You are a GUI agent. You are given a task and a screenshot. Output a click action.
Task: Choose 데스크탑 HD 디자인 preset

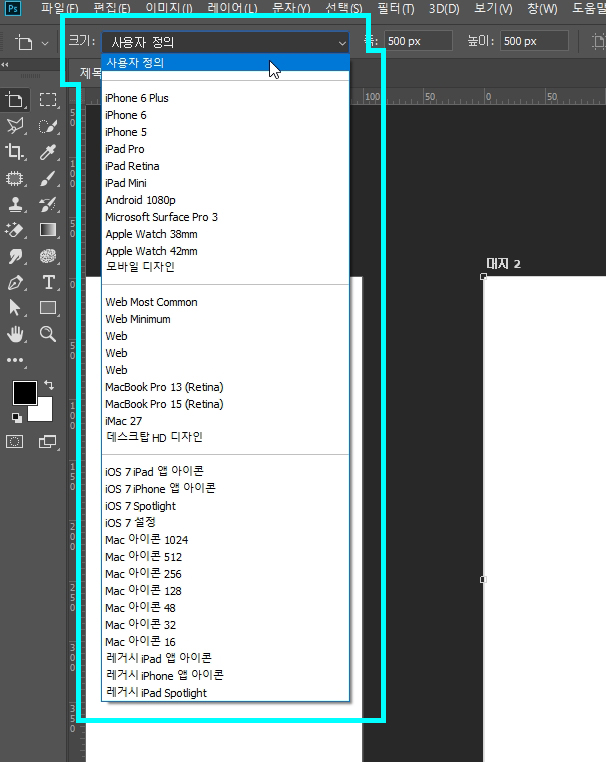tap(225, 437)
